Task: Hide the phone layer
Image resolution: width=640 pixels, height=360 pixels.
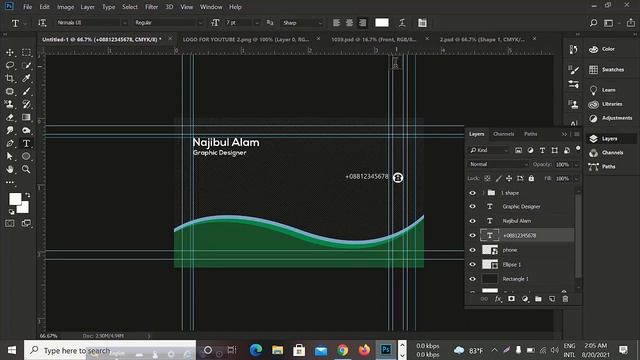Action: 472,250
